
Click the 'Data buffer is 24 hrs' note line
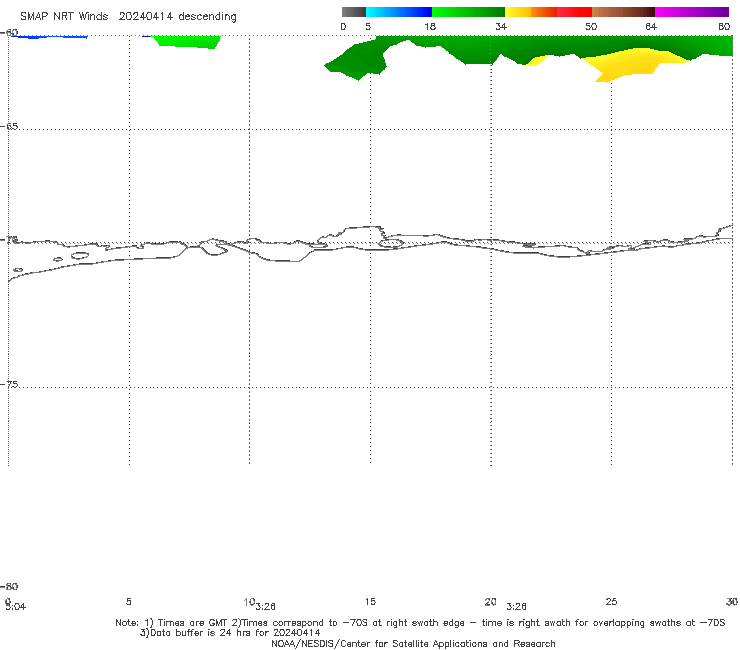pos(230,633)
